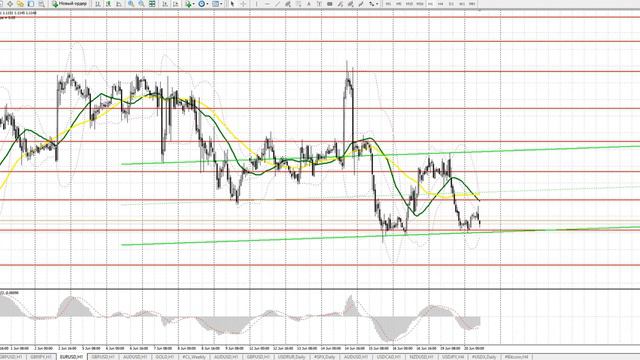Set timeframe to M15

[409, 4]
